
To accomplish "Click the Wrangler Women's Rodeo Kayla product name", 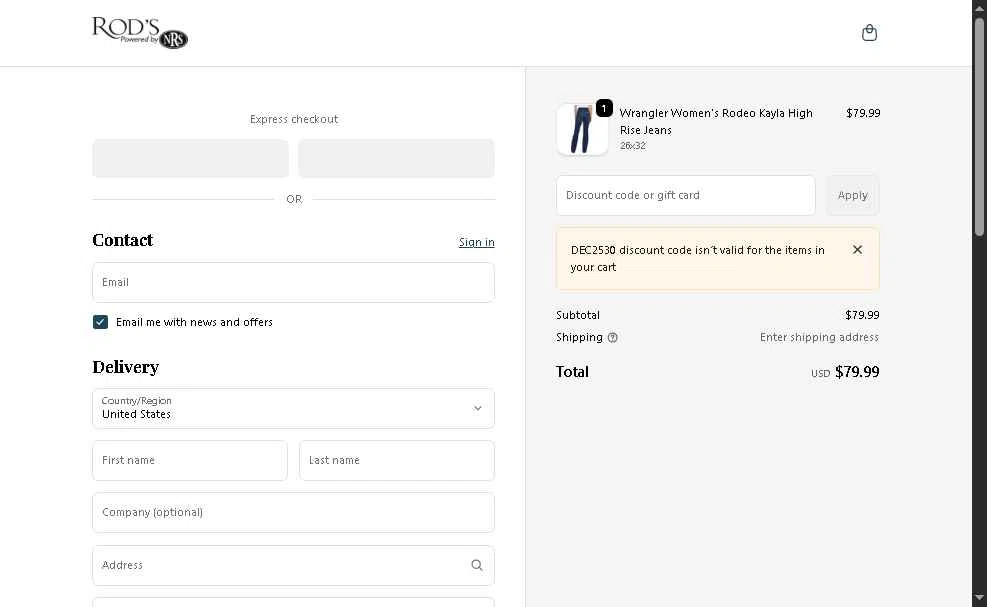I will point(716,122).
